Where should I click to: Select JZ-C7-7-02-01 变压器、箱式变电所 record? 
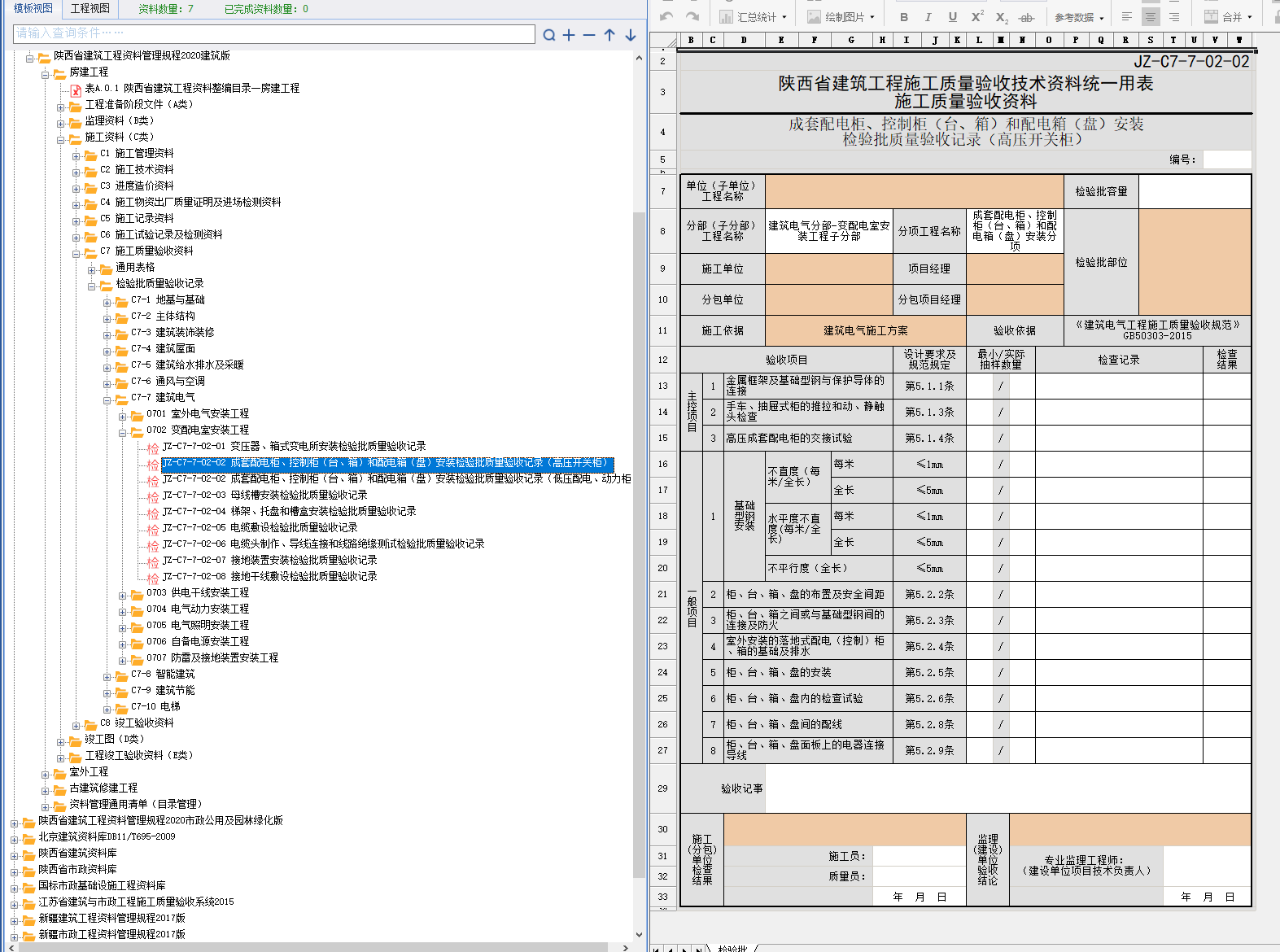[294, 446]
